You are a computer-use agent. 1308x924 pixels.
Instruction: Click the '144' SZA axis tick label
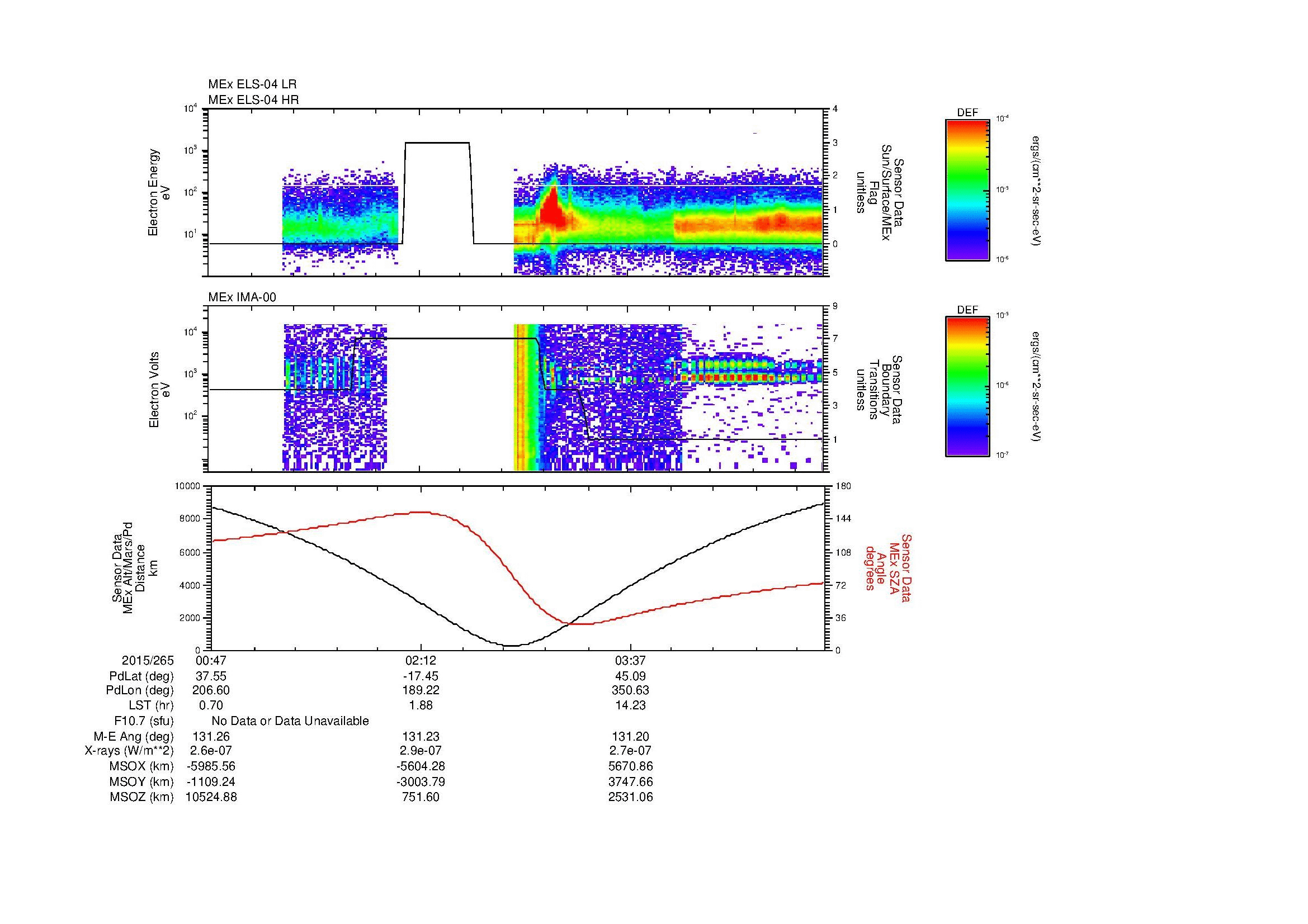tap(842, 519)
